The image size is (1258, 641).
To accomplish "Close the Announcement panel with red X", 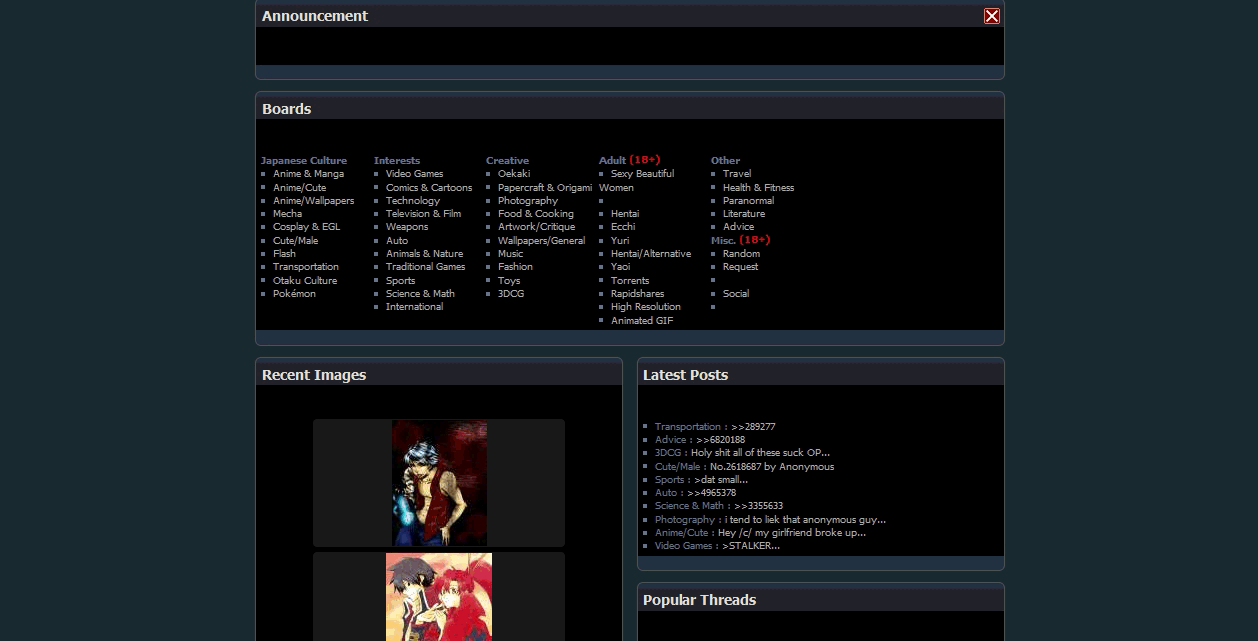I will (x=991, y=16).
